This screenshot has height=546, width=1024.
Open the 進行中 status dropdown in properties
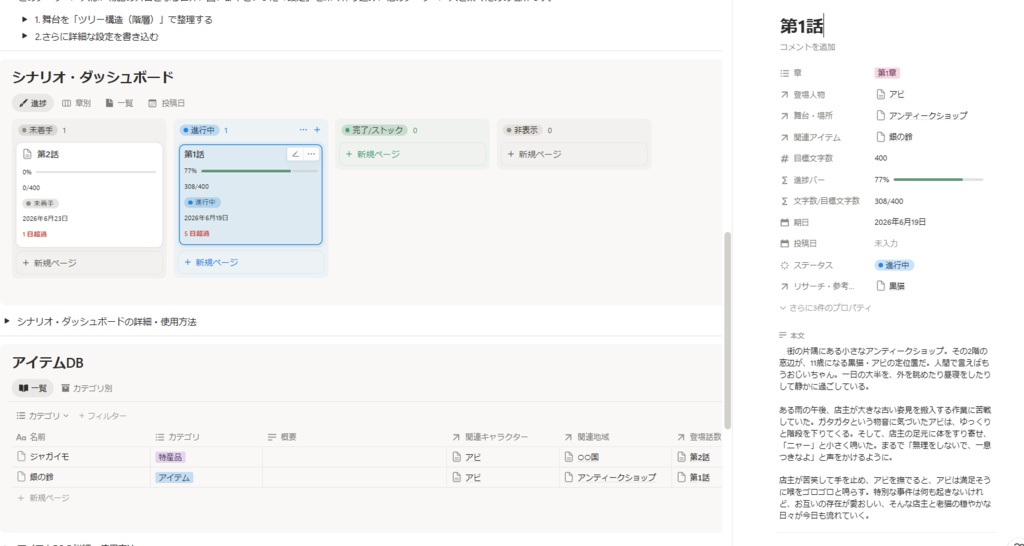pos(895,265)
